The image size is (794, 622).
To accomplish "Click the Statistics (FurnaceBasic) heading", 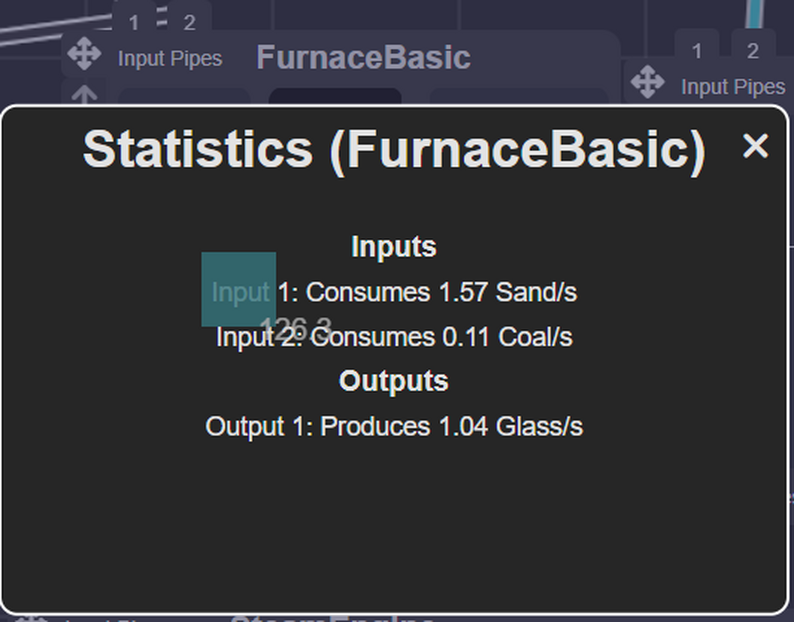I will (x=394, y=149).
